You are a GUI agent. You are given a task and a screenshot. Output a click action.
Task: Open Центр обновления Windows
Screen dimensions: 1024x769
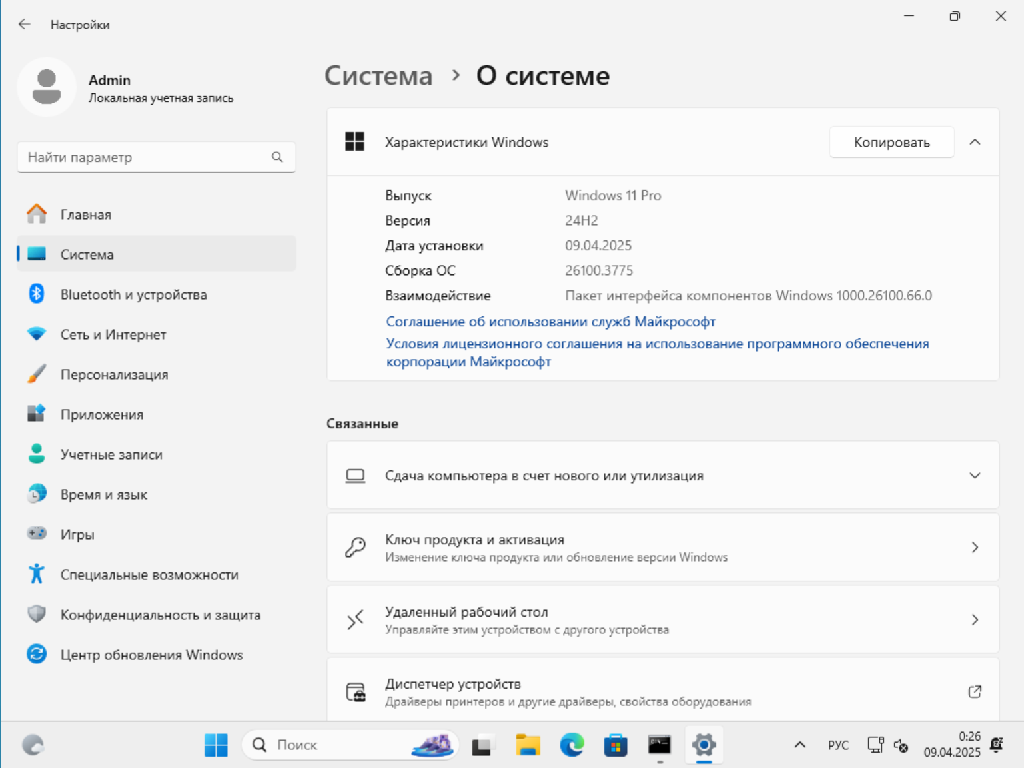tap(156, 653)
